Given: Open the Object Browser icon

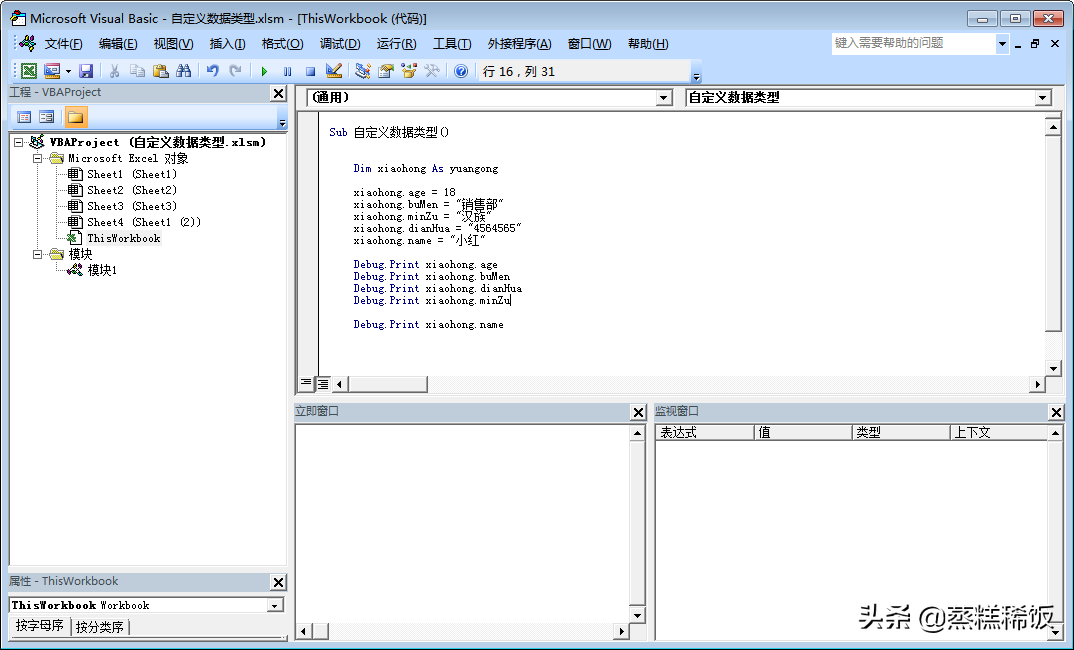Looking at the screenshot, I should (410, 70).
